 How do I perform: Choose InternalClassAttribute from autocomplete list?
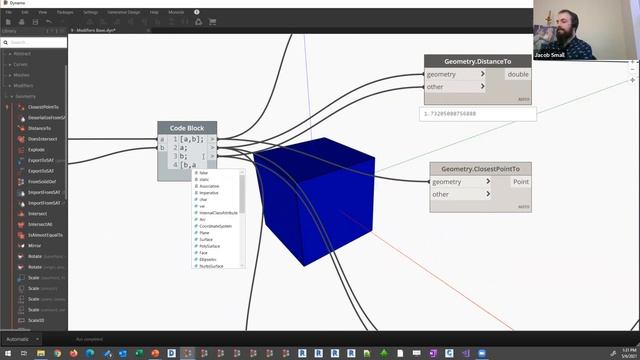217,213
